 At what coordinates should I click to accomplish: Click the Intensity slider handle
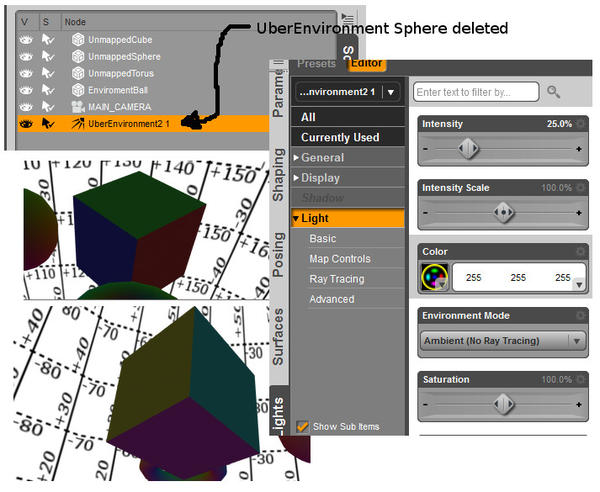pyautogui.click(x=468, y=149)
